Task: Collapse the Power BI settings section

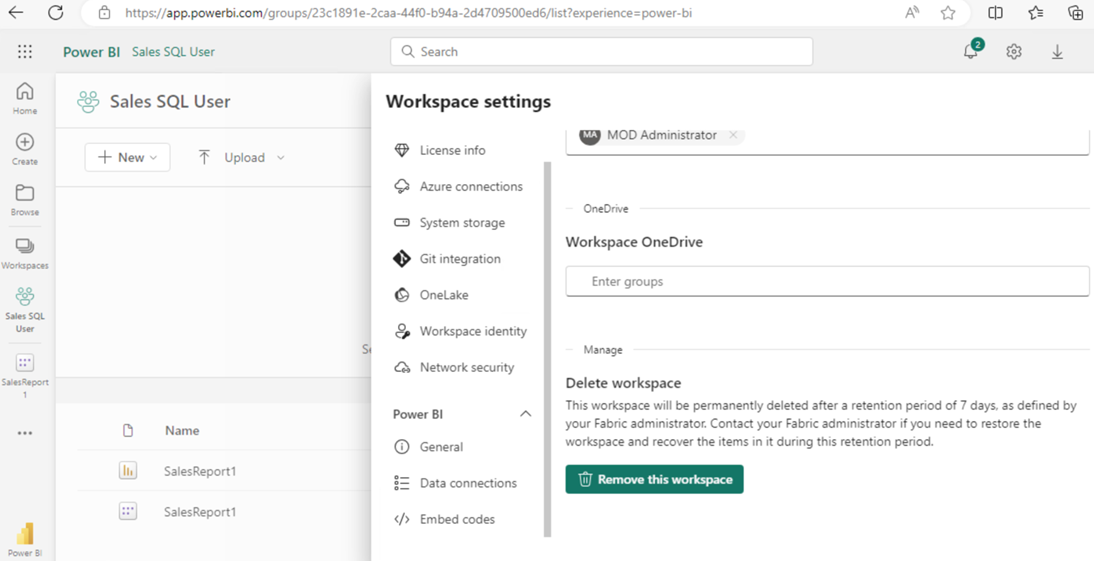Action: click(525, 414)
